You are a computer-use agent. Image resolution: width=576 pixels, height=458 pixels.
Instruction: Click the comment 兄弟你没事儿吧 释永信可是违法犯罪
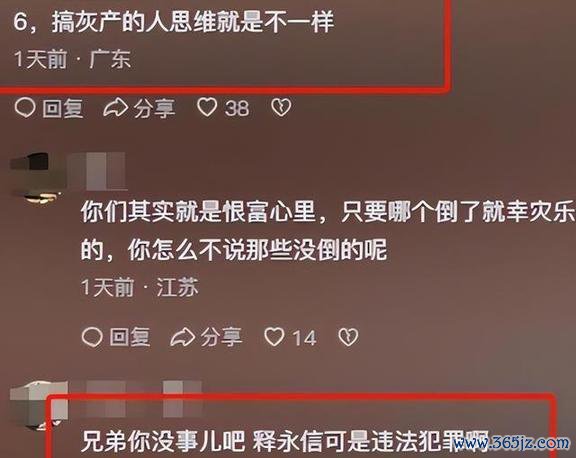pos(285,441)
